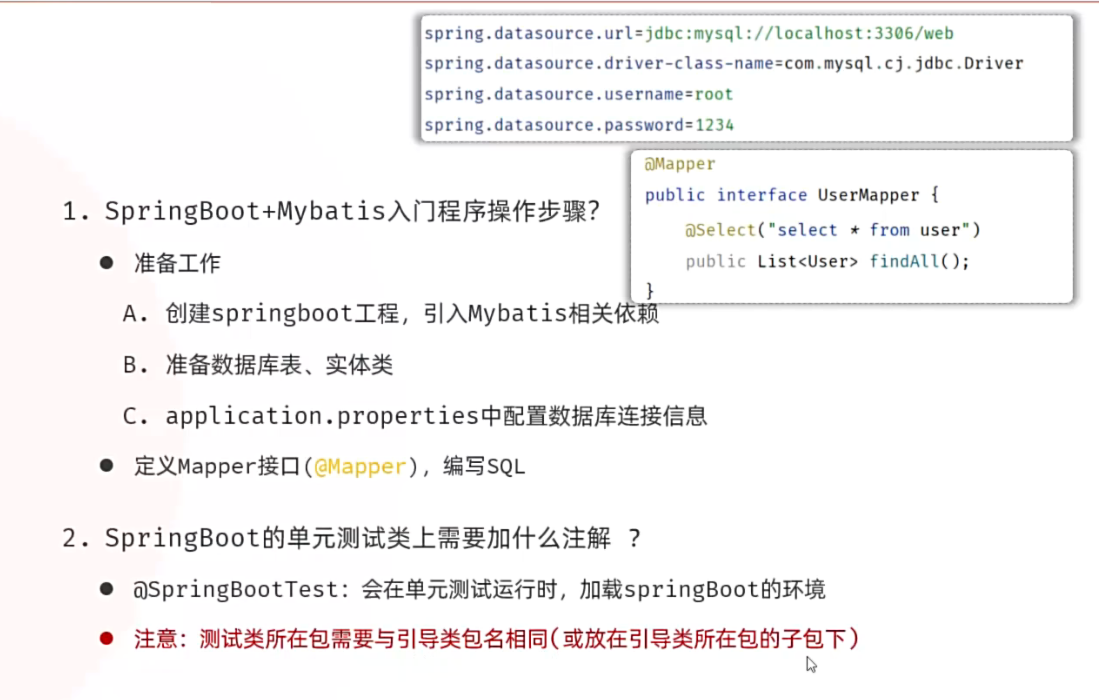Image resolution: width=1099 pixels, height=700 pixels.
Task: Click the red '注意：测试类所在包' note line
Action: pyautogui.click(x=496, y=639)
